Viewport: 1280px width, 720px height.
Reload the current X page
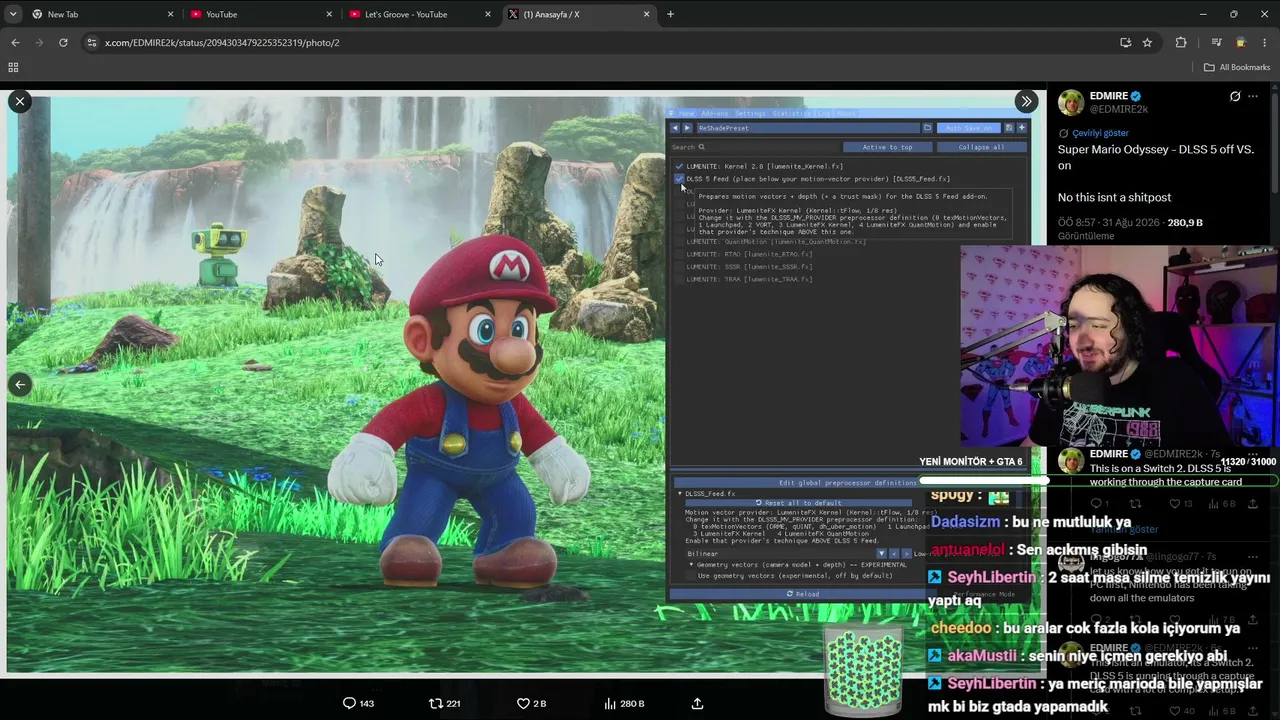point(63,42)
